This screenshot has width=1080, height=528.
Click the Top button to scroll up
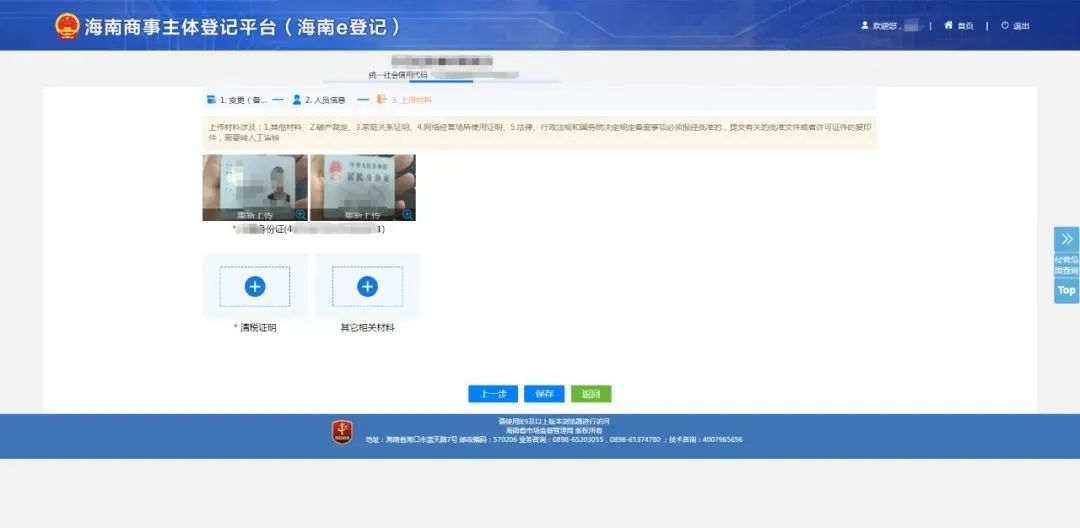[x=1066, y=290]
